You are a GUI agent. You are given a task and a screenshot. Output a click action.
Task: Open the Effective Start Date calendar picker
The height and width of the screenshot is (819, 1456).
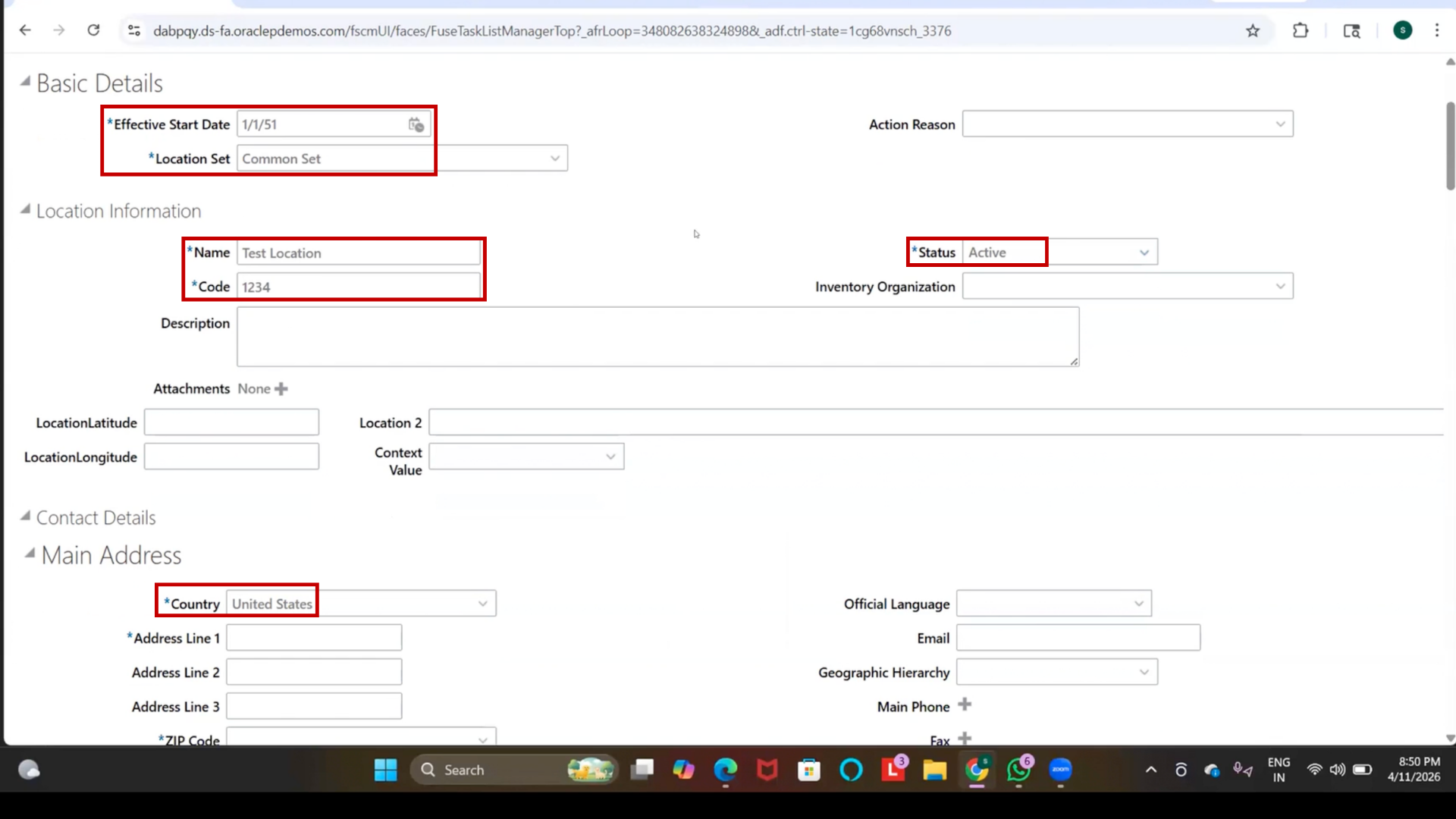click(x=416, y=125)
